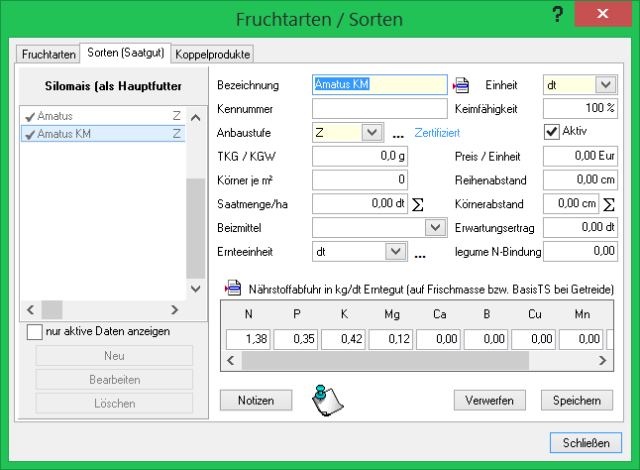
Task: Click the Neu button
Action: tap(114, 356)
